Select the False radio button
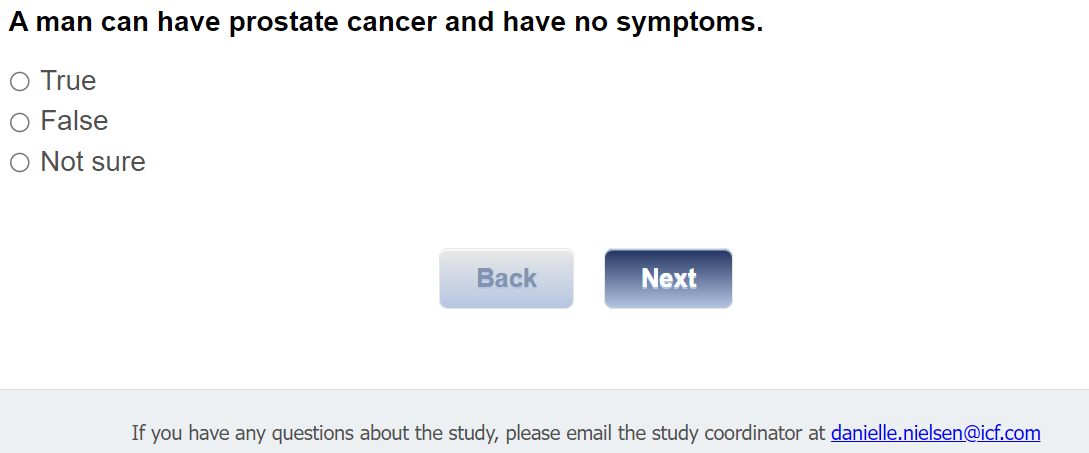Image resolution: width=1089 pixels, height=453 pixels. coord(19,122)
